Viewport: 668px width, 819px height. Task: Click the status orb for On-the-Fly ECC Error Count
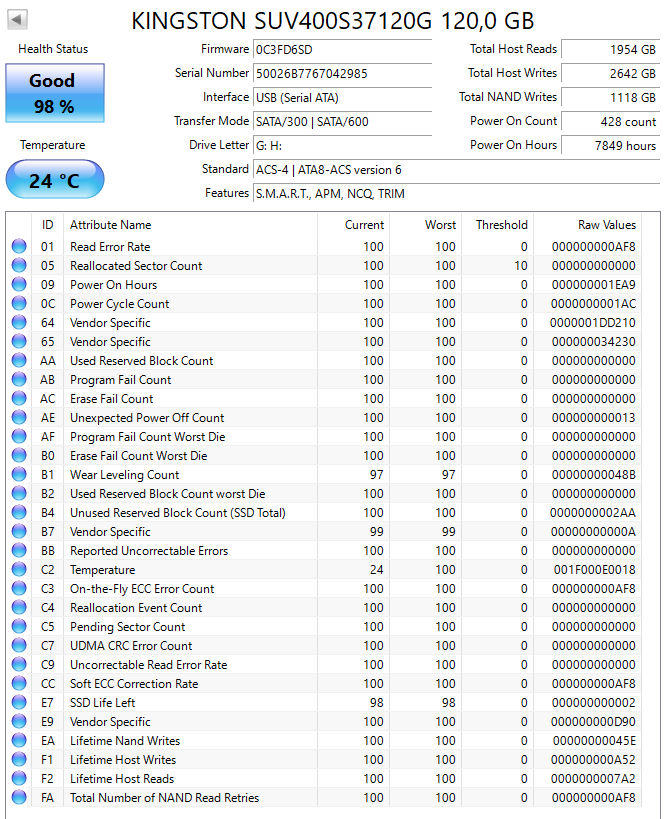point(19,589)
